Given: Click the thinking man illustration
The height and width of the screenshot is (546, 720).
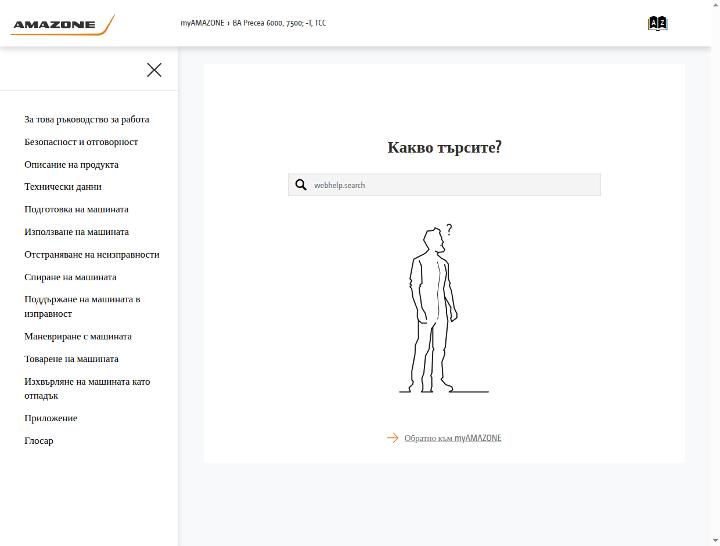Looking at the screenshot, I should click(x=444, y=308).
